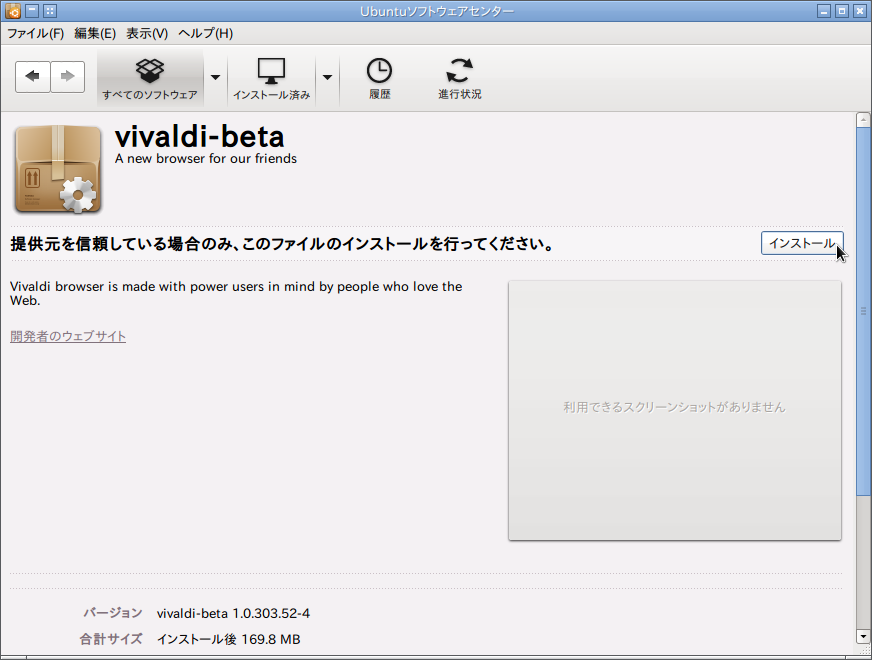The image size is (872, 660).
Task: Click the version text vivaldi-beta 1.0.303.52-4
Action: (x=234, y=613)
